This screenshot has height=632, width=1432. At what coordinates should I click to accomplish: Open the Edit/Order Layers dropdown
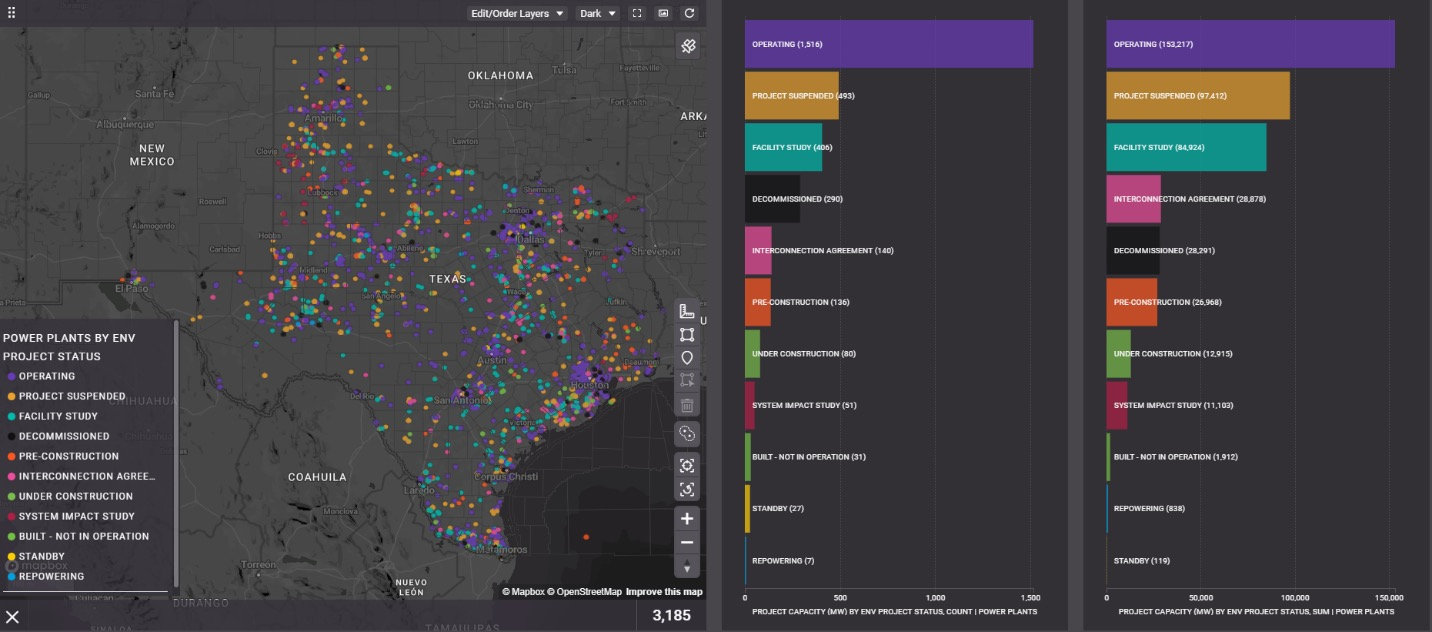click(x=518, y=14)
